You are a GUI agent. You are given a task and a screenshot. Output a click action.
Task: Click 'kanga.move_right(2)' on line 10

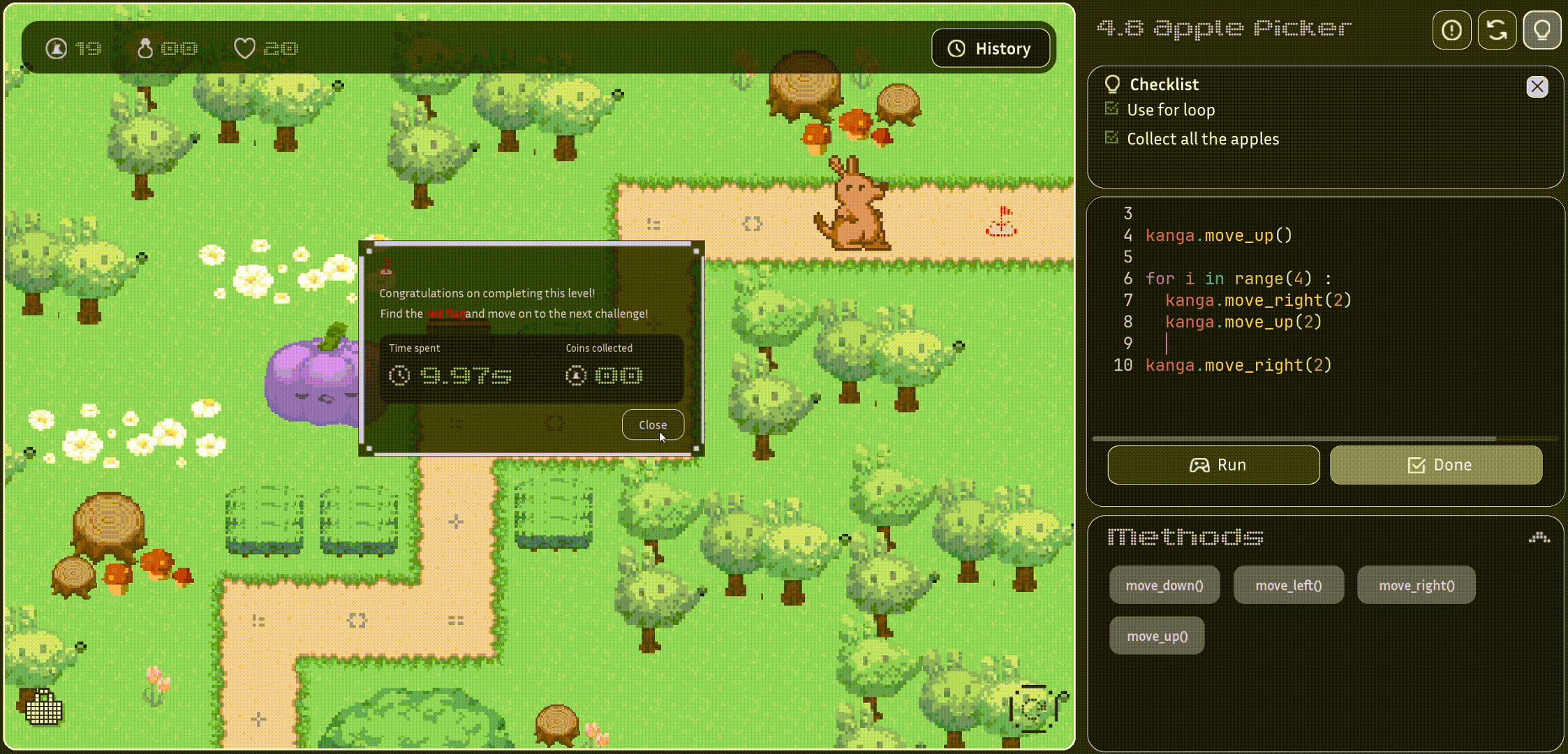click(x=1238, y=365)
